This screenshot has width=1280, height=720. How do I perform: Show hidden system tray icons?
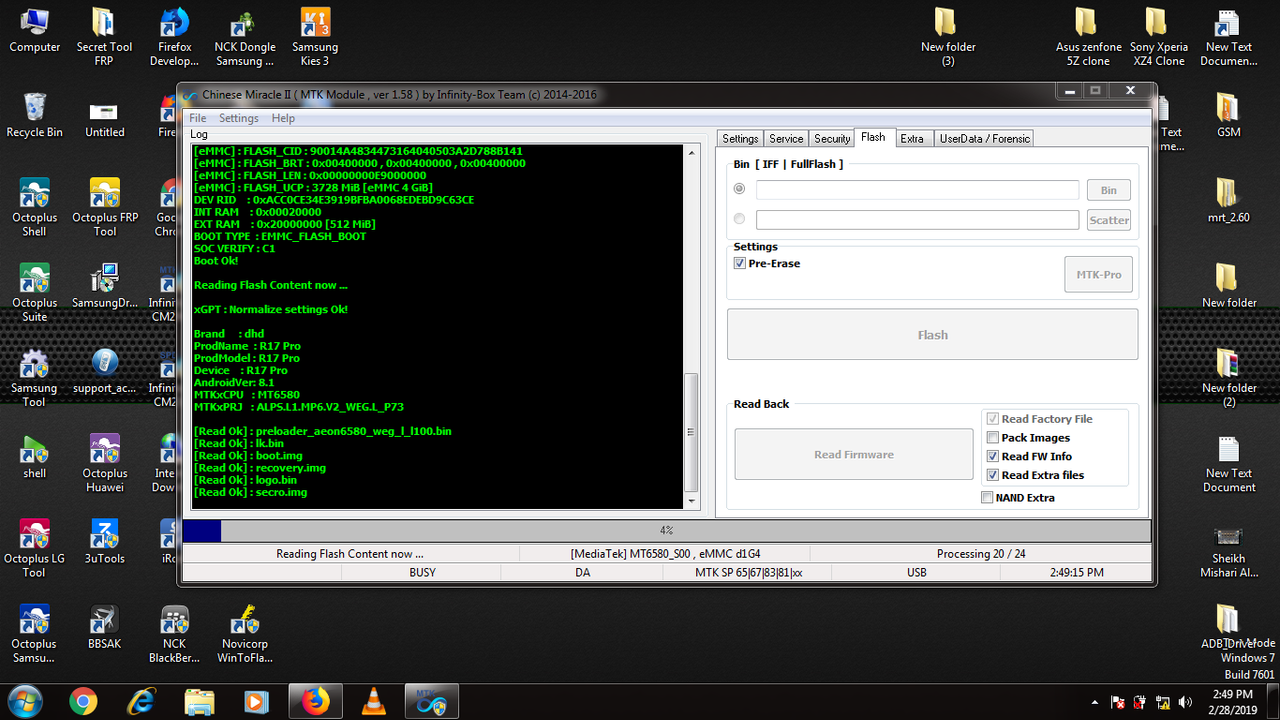click(x=1095, y=702)
